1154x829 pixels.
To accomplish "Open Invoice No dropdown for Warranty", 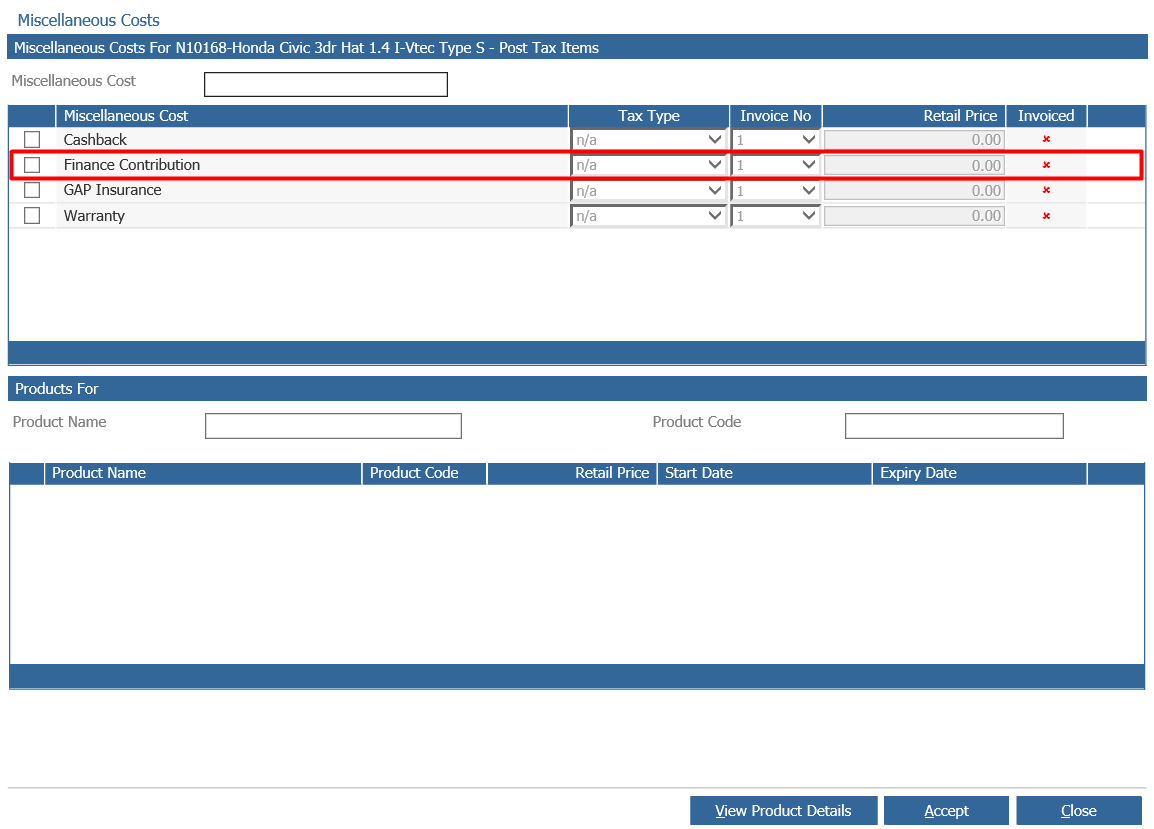I will click(x=776, y=216).
